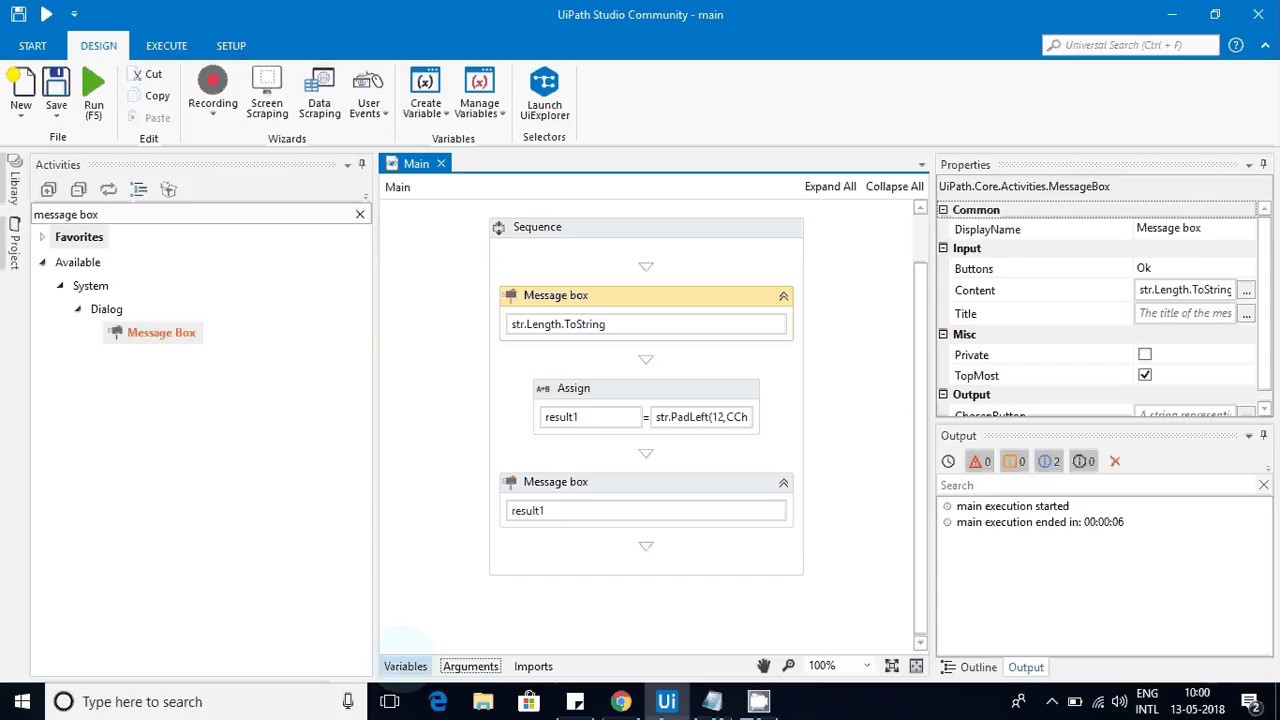
Task: Open the zoom percentage dropdown
Action: 866,666
